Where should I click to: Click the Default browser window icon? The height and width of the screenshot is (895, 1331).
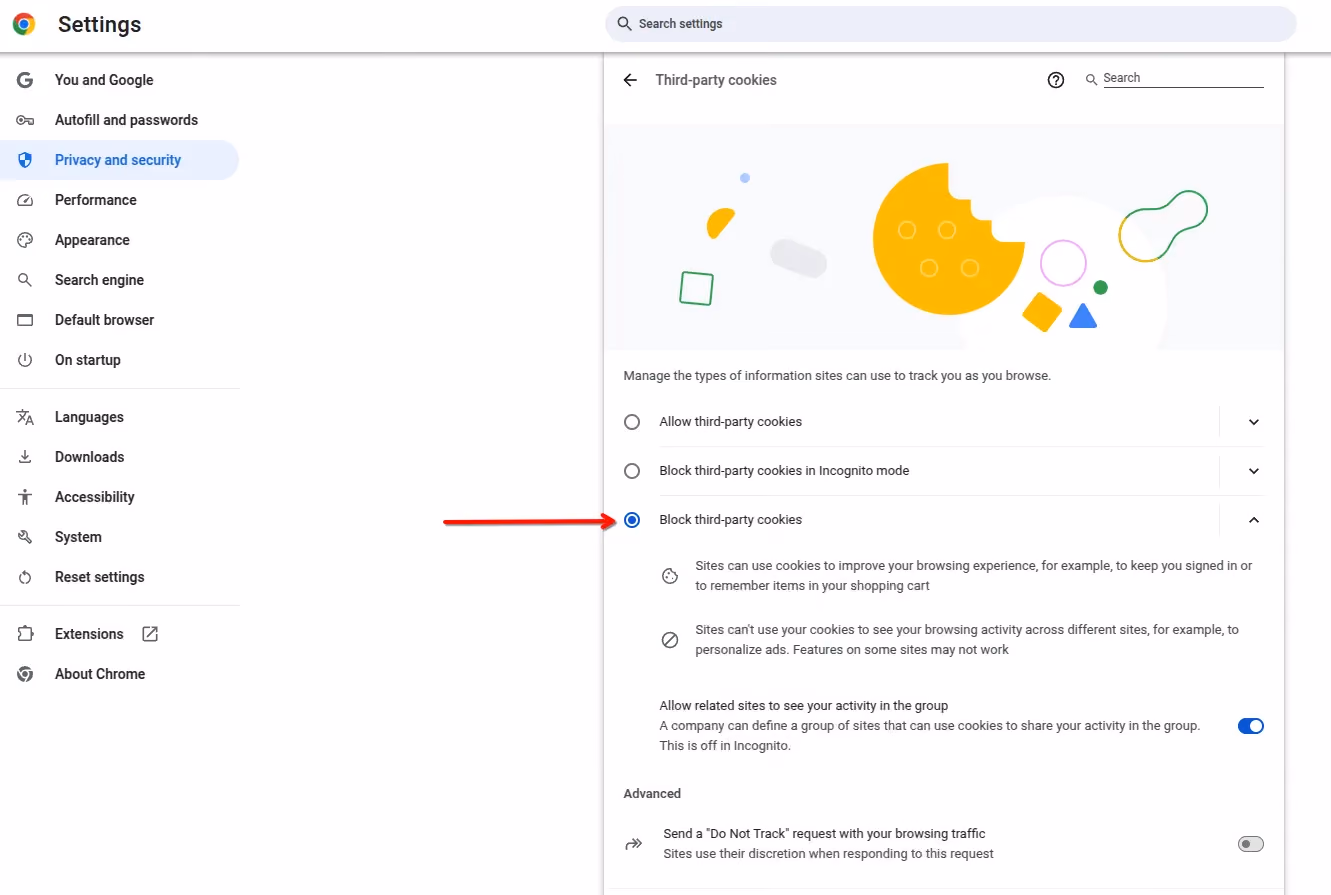tap(25, 320)
